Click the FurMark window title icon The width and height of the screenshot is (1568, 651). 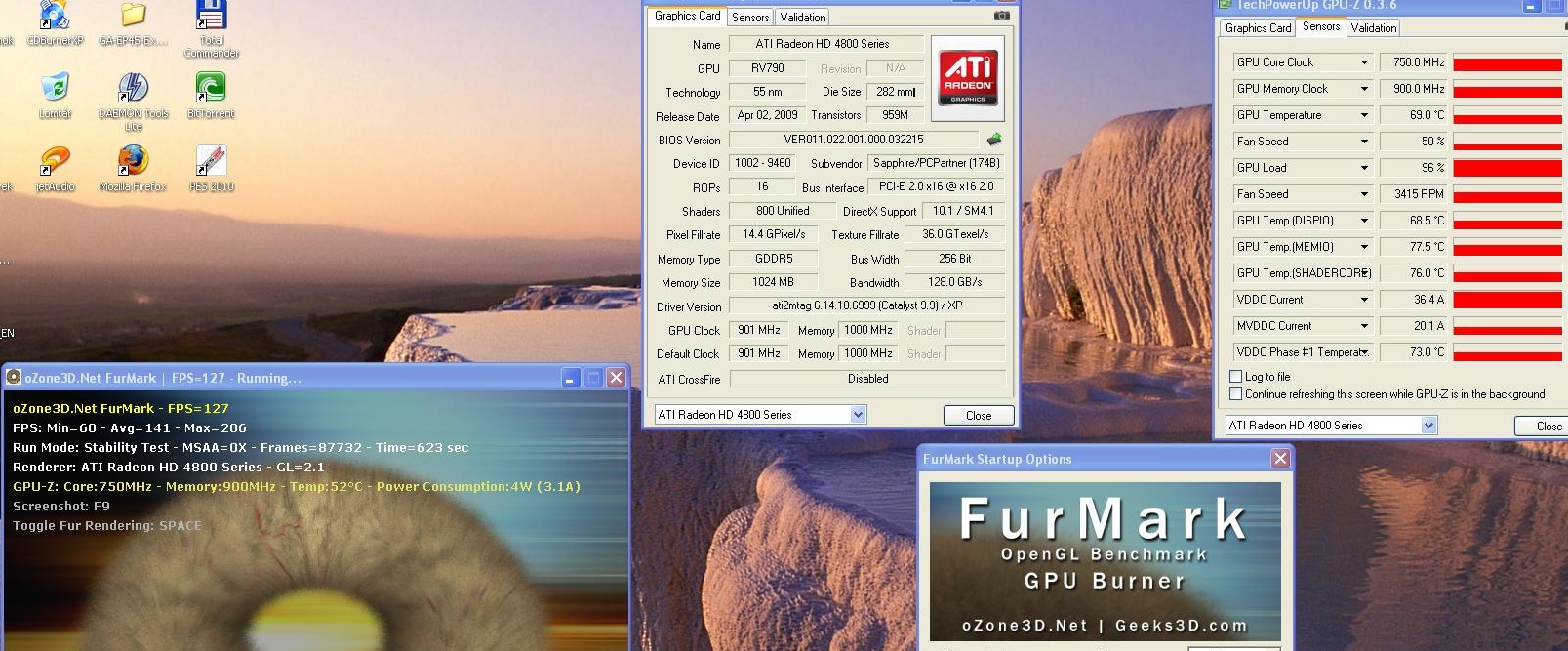(x=13, y=378)
